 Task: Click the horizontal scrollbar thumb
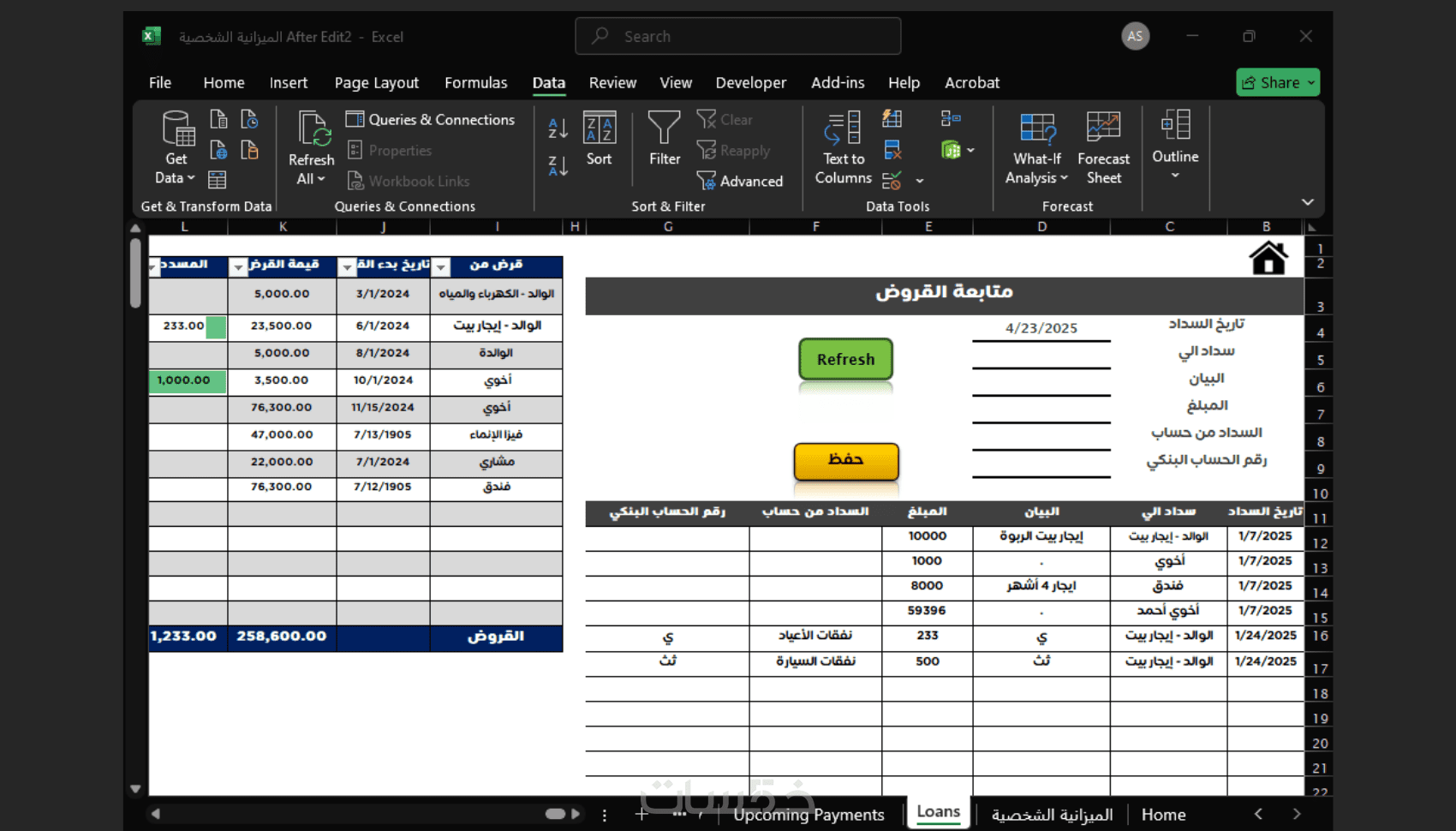(x=555, y=814)
